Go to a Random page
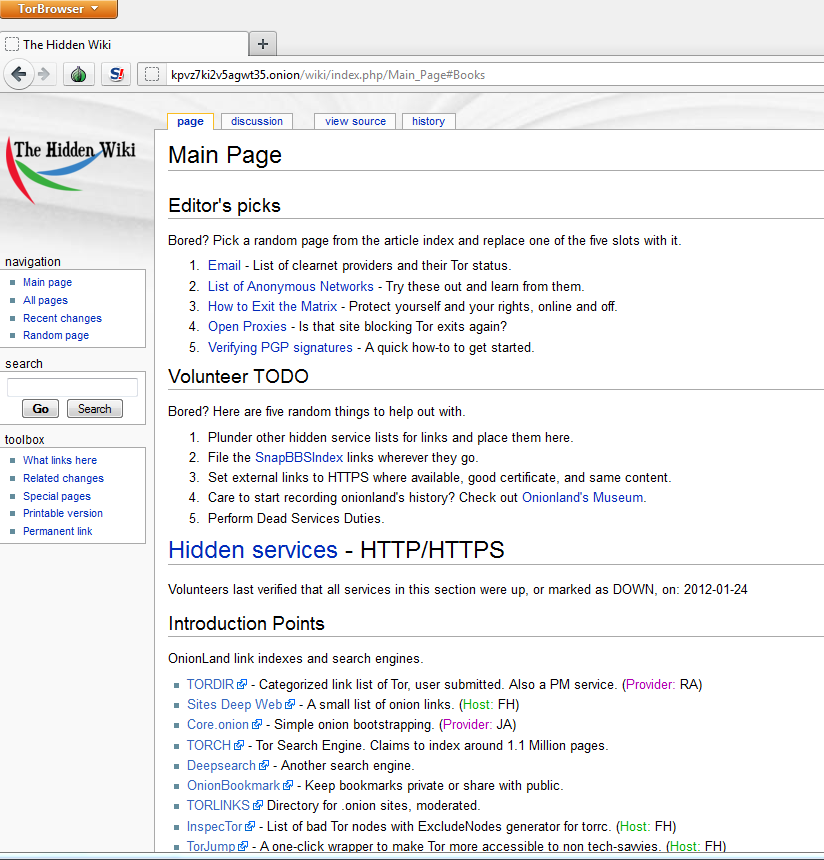 coord(56,335)
